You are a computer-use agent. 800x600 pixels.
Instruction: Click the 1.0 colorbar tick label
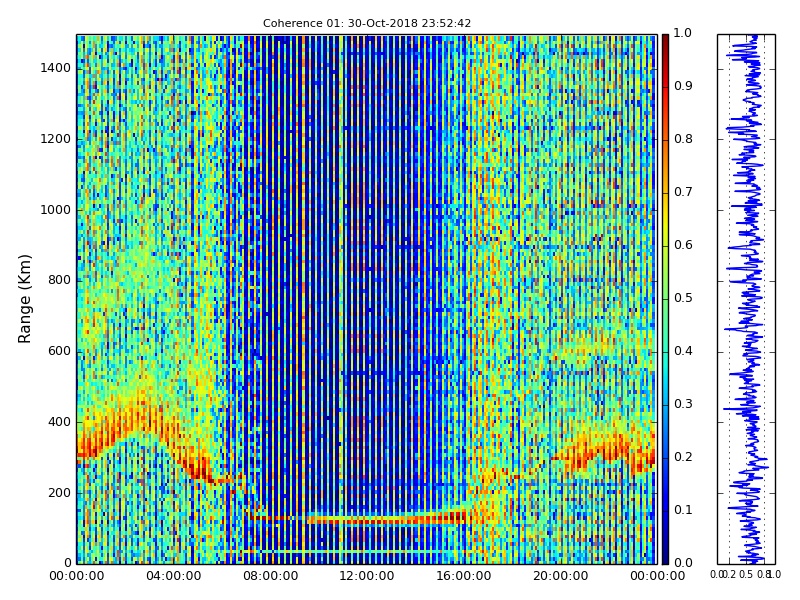(683, 33)
